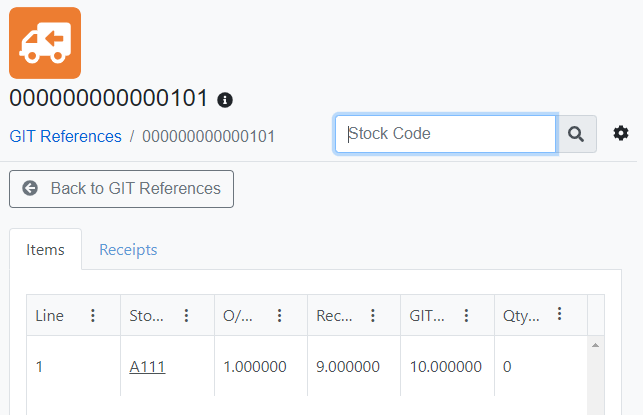The image size is (643, 415).
Task: Open settings gear icon
Action: (621, 133)
